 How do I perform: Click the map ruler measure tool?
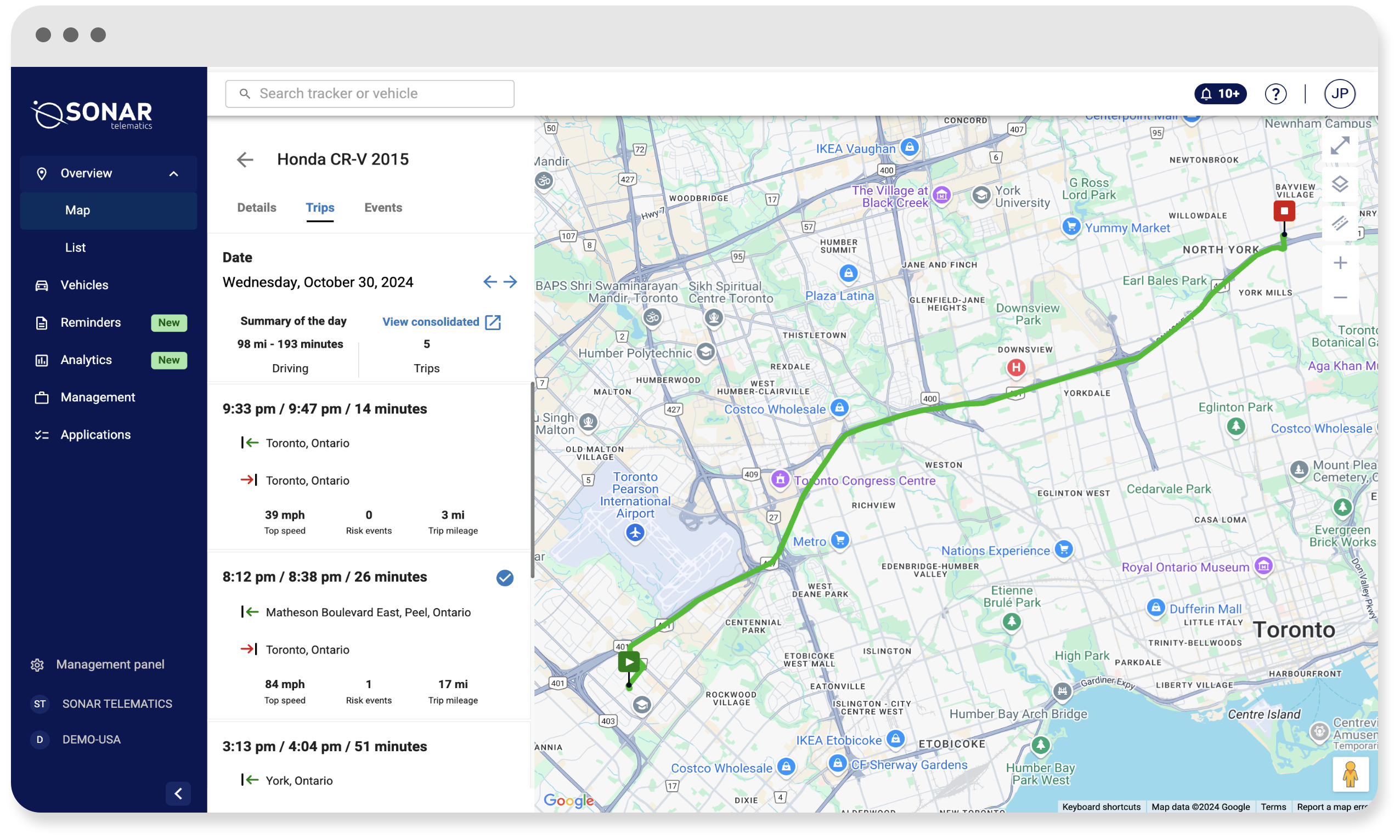click(x=1340, y=223)
